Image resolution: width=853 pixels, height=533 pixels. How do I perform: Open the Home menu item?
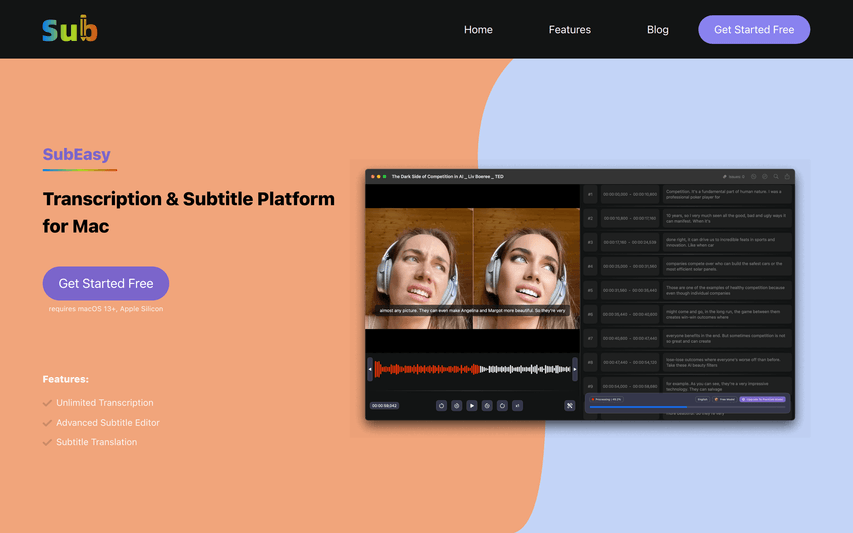[x=478, y=30]
